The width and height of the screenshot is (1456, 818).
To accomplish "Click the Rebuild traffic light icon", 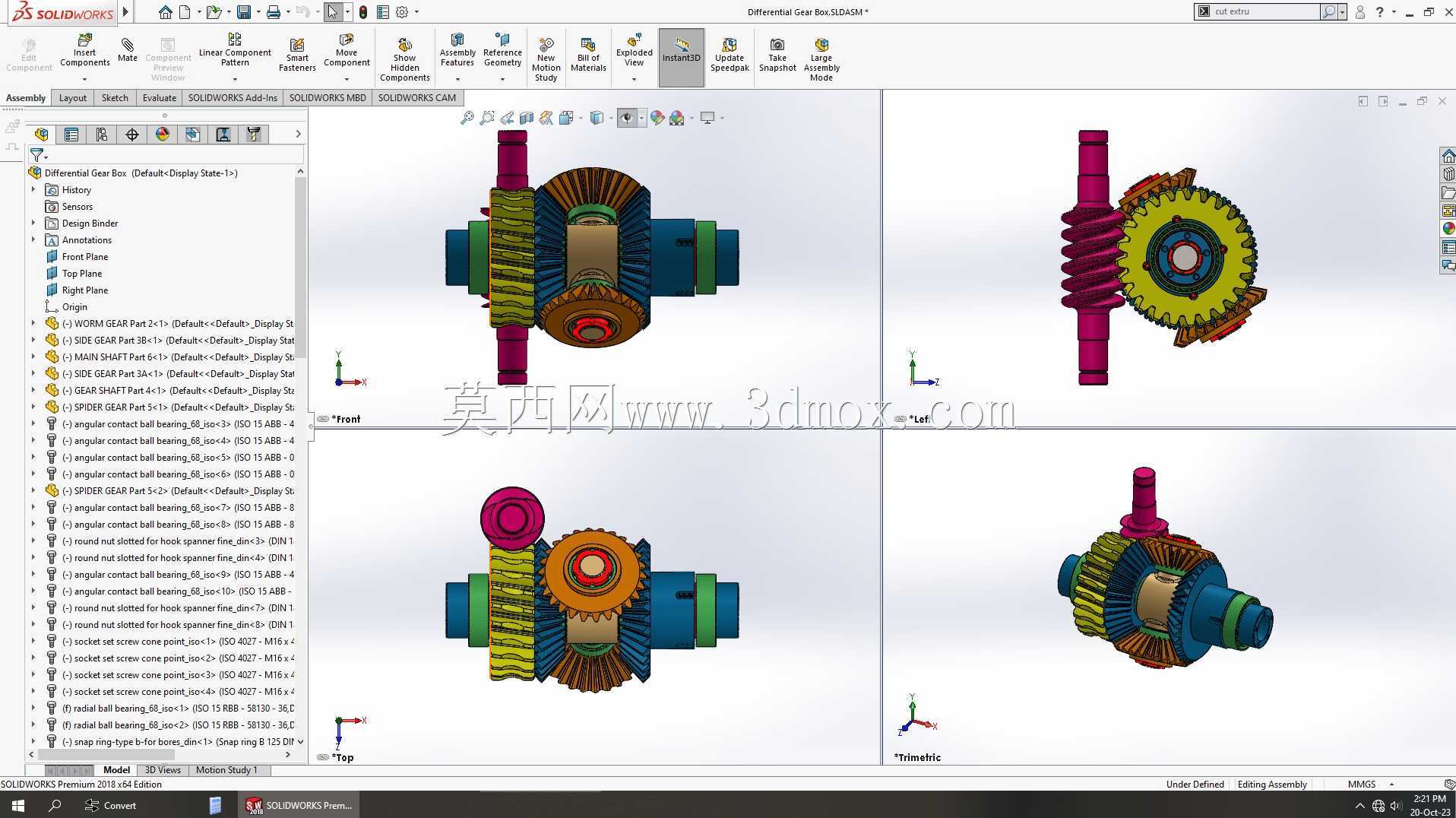I will click(363, 12).
